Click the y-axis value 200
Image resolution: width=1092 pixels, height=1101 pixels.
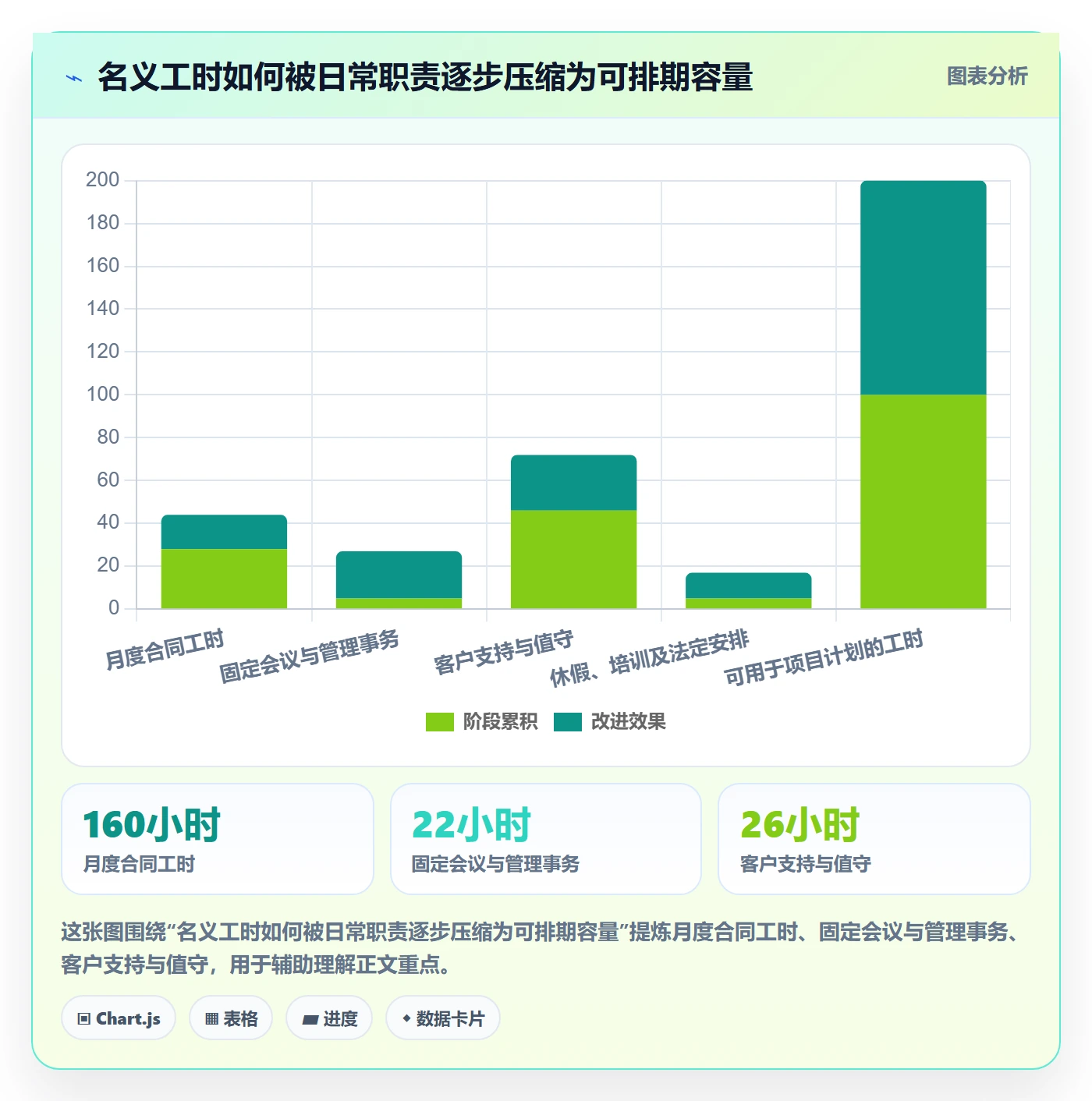coord(102,180)
